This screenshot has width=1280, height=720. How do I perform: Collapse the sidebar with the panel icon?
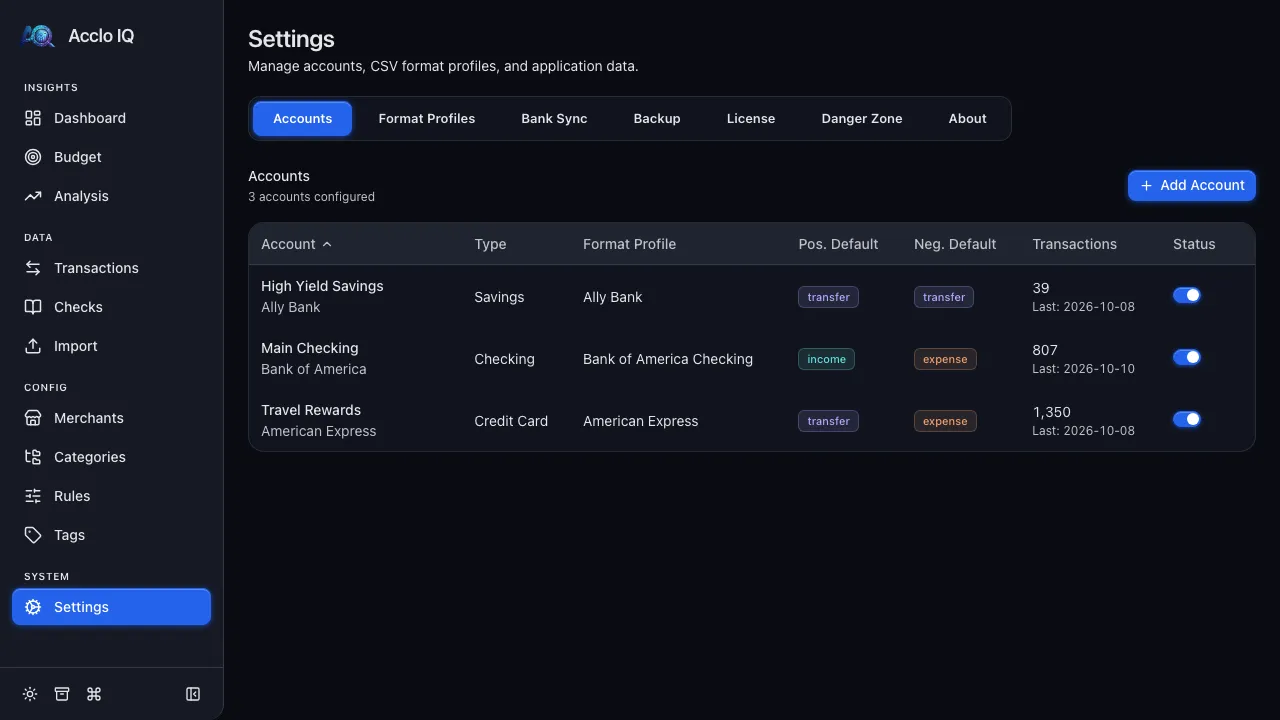(x=193, y=694)
